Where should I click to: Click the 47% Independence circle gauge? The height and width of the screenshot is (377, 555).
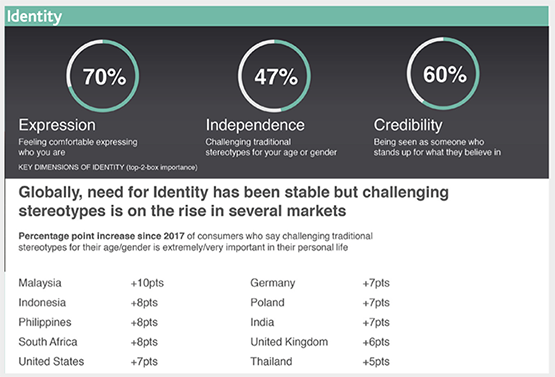(x=274, y=76)
